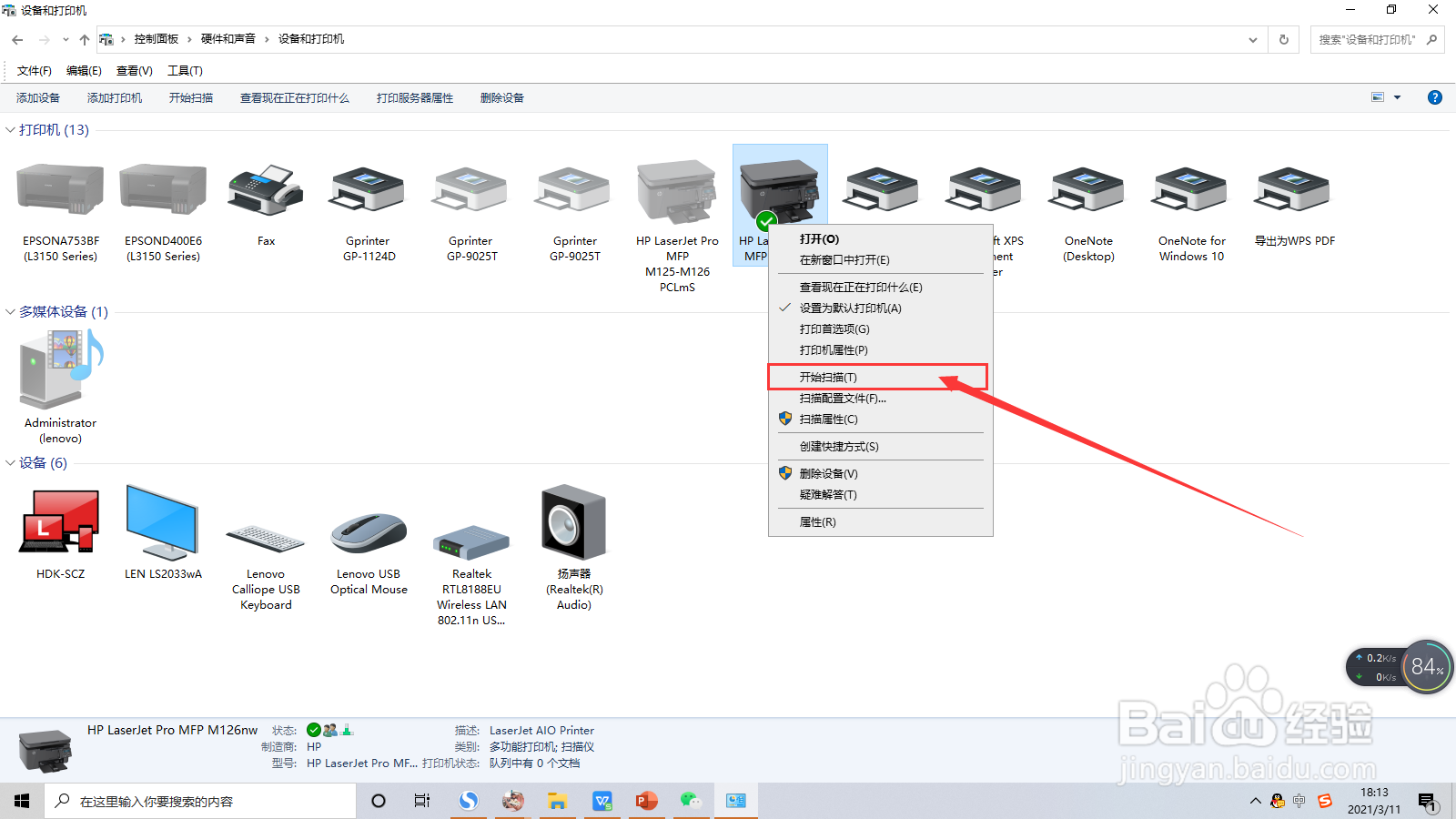The height and width of the screenshot is (819, 1456).
Task: Open File Explorer from the taskbar
Action: tap(557, 801)
